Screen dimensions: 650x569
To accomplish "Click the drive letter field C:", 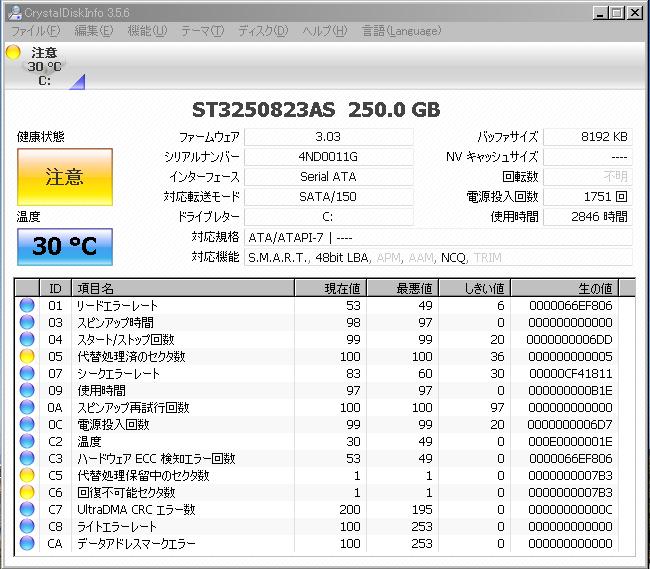I will pyautogui.click(x=329, y=216).
